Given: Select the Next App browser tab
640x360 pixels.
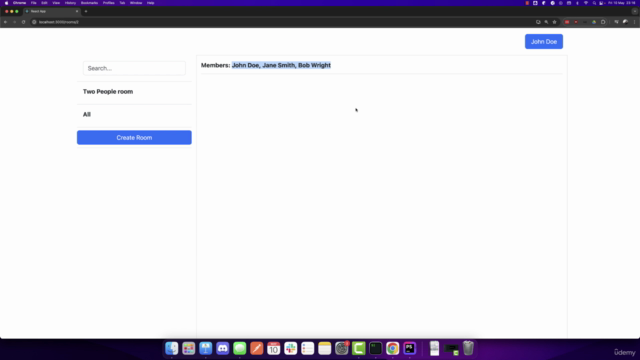Looking at the screenshot, I should (51, 11).
